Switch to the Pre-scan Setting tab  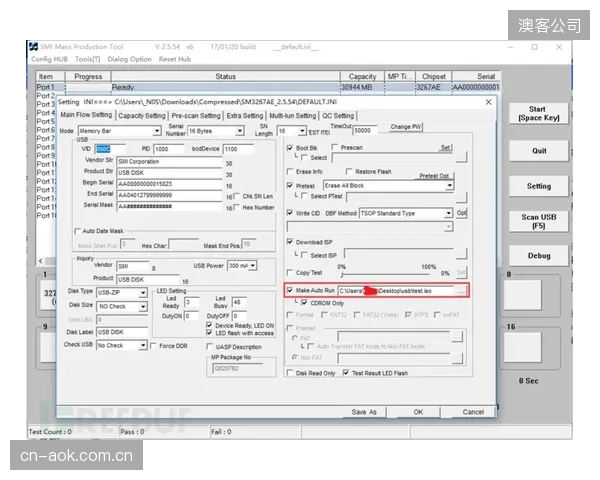pos(196,116)
